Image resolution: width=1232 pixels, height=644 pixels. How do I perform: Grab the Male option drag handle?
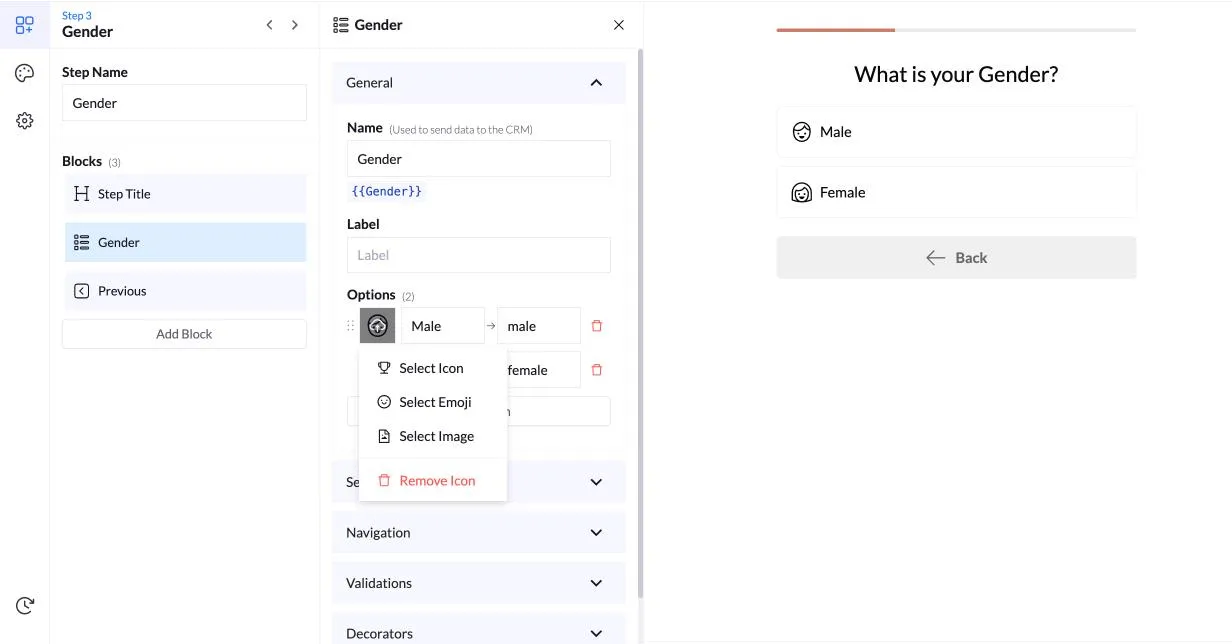tap(350, 326)
